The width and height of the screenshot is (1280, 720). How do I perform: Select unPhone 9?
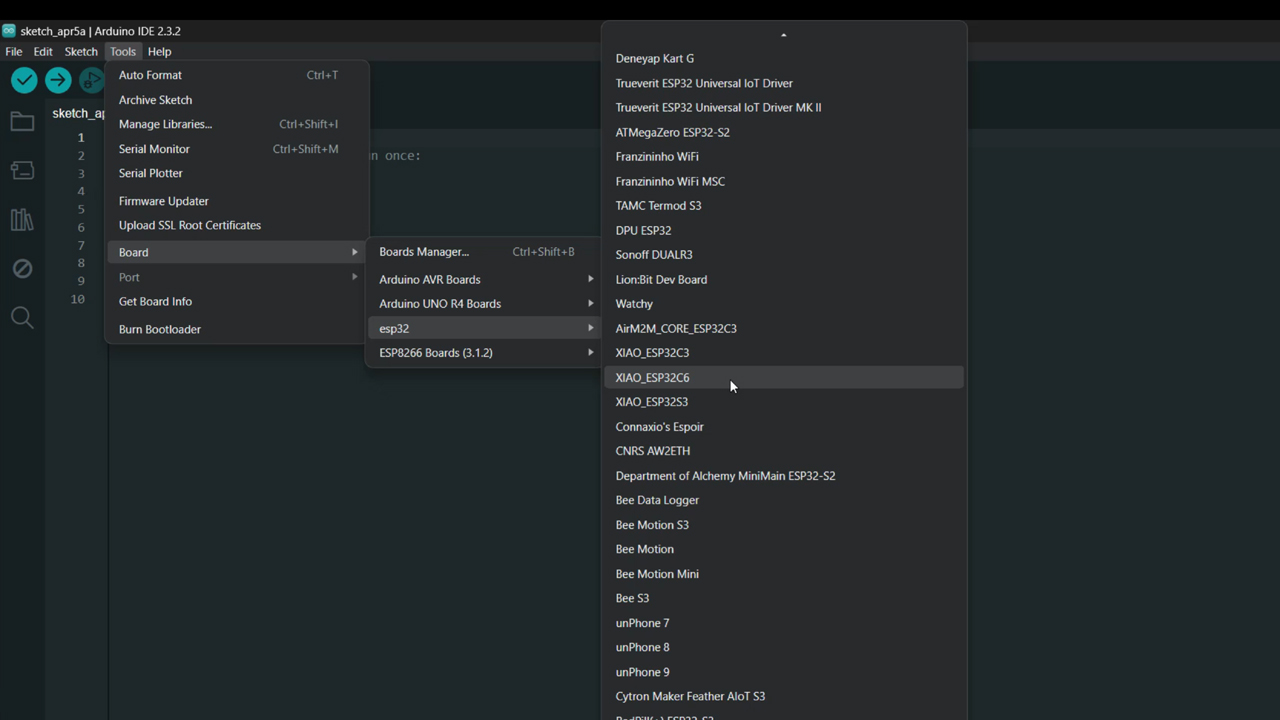tap(784, 672)
